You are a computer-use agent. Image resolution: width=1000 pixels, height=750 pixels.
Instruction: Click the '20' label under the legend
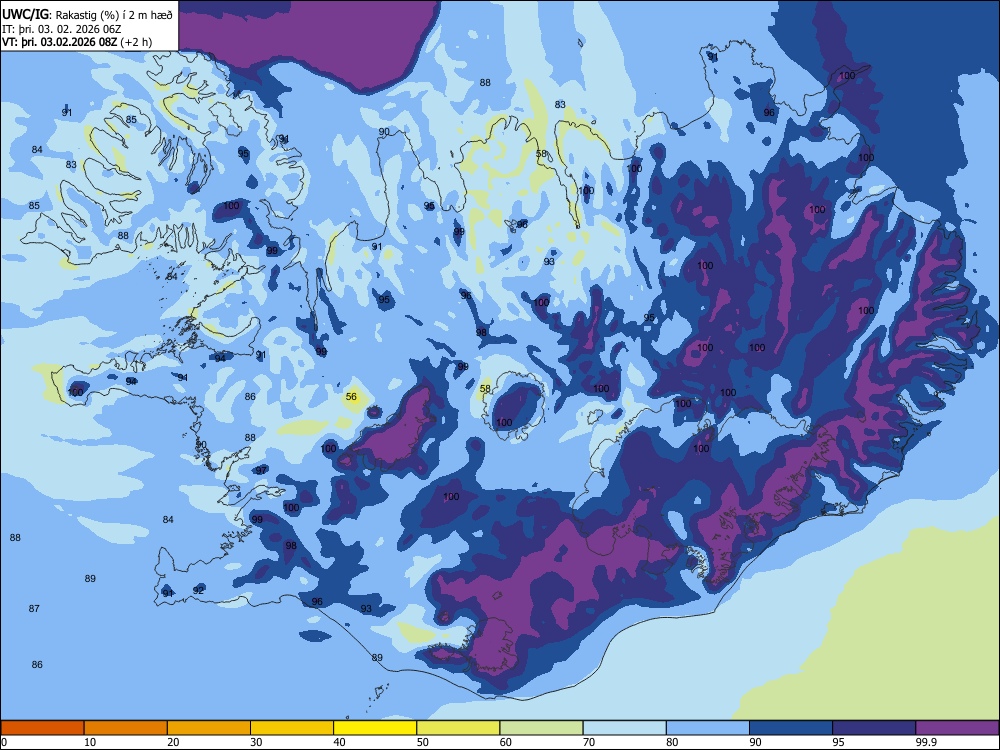click(x=173, y=742)
